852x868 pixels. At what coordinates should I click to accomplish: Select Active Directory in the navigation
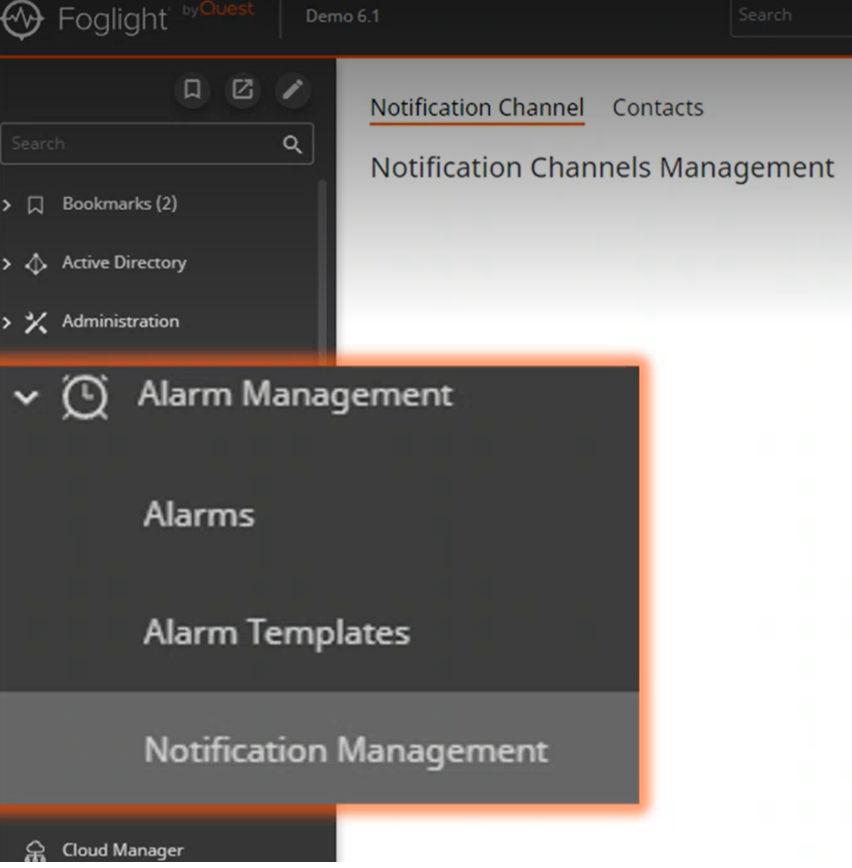tap(124, 262)
